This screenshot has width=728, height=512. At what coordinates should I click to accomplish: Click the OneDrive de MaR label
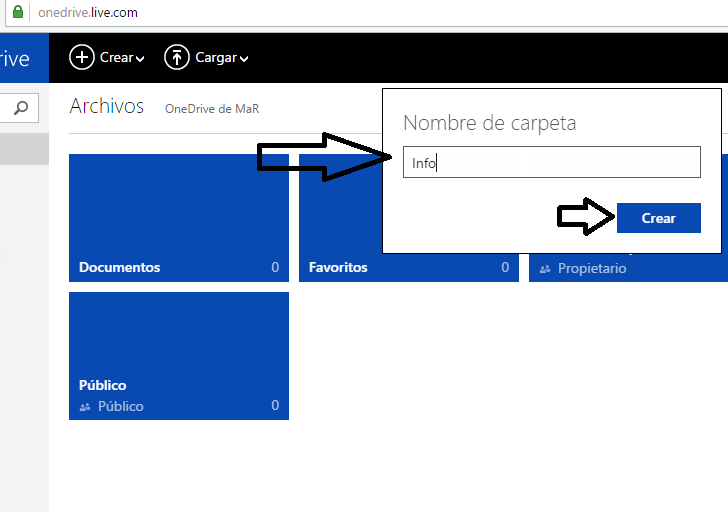[212, 109]
